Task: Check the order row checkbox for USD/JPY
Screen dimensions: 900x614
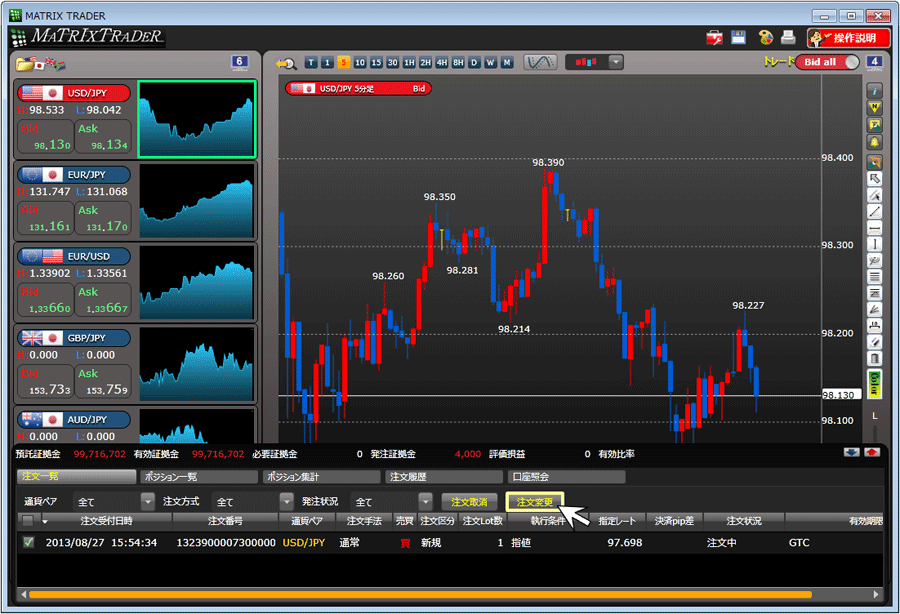Action: tap(28, 542)
